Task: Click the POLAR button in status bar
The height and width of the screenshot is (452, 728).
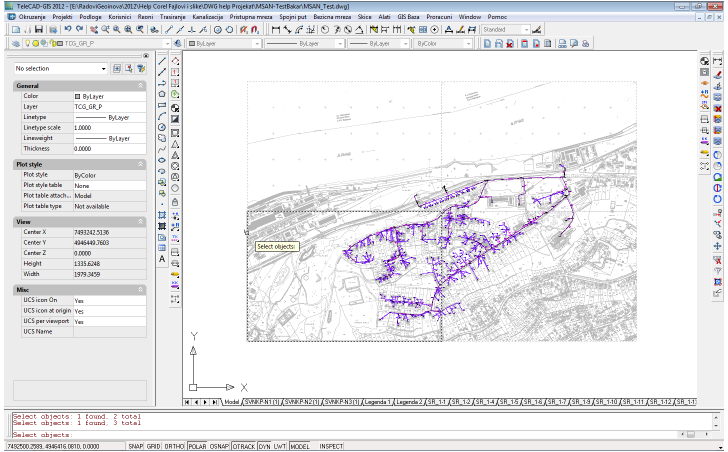Action: pos(198,446)
